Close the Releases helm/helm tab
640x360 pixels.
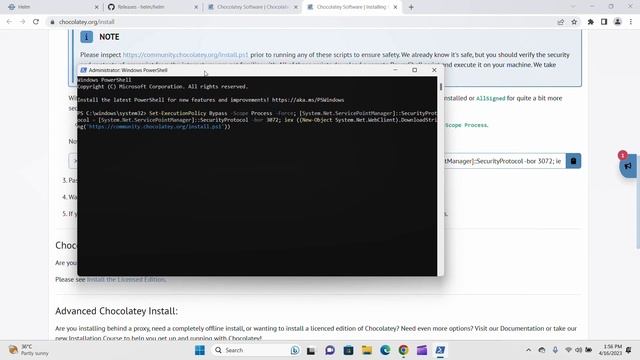[x=196, y=7]
